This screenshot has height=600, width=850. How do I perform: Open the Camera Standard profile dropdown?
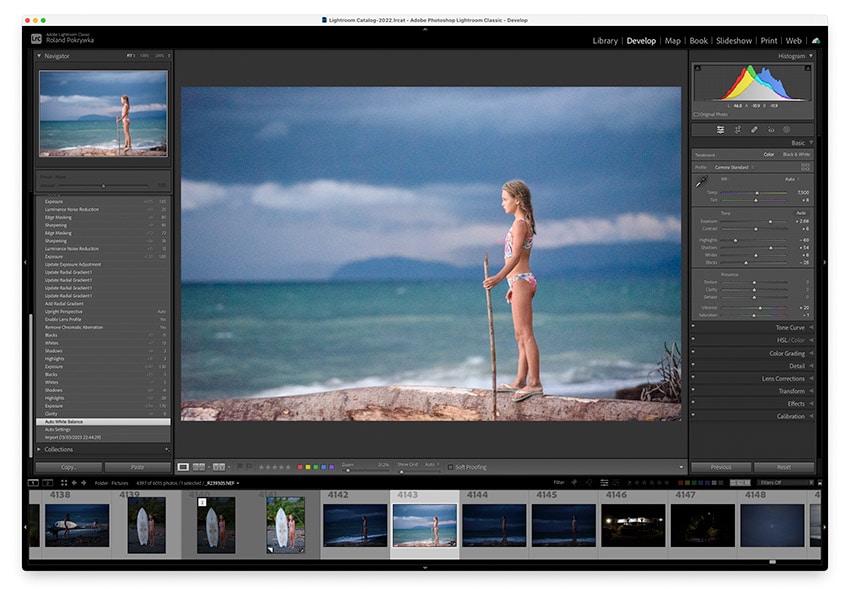(x=733, y=167)
